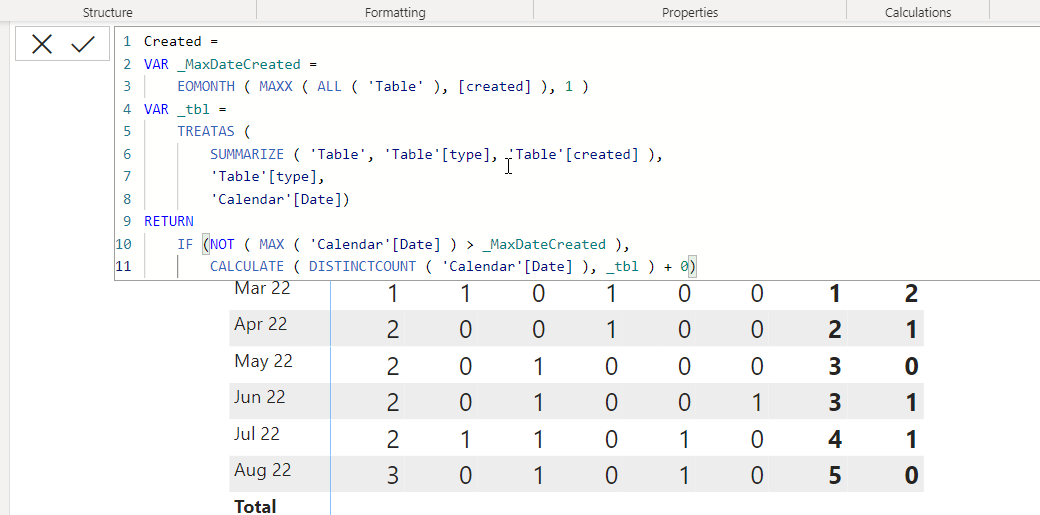1040x515 pixels.
Task: Click the 3 in the Aug 22 row
Action: (393, 475)
